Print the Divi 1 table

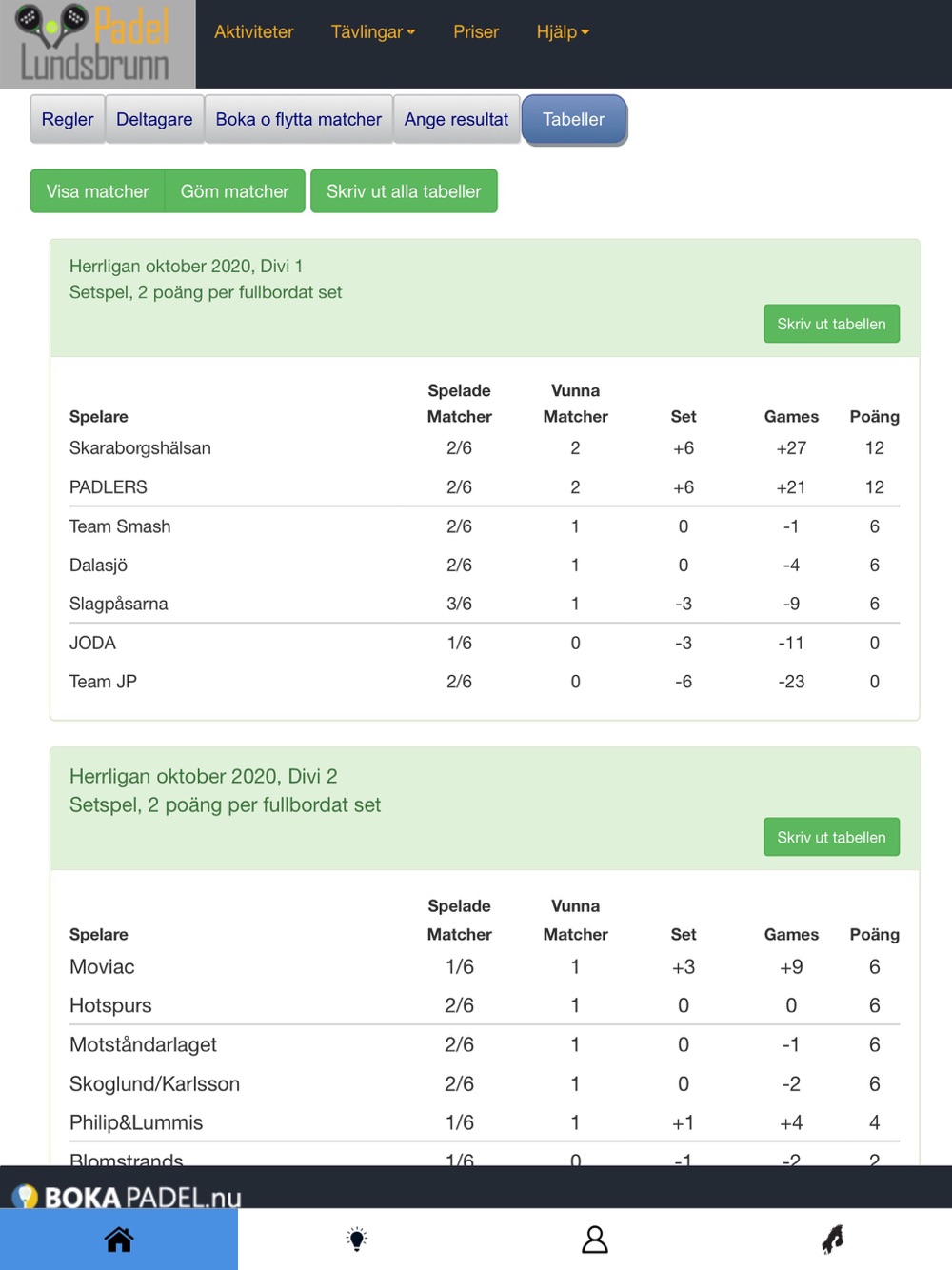tap(831, 324)
